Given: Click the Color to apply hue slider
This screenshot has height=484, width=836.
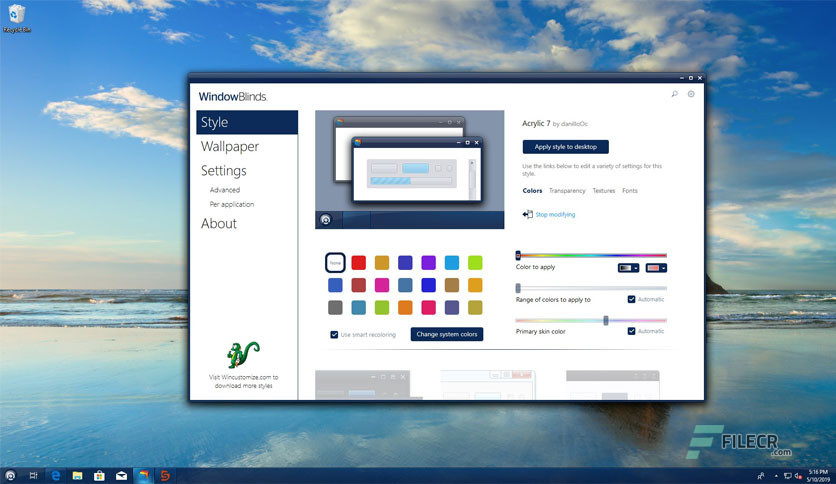Looking at the screenshot, I should (x=591, y=255).
